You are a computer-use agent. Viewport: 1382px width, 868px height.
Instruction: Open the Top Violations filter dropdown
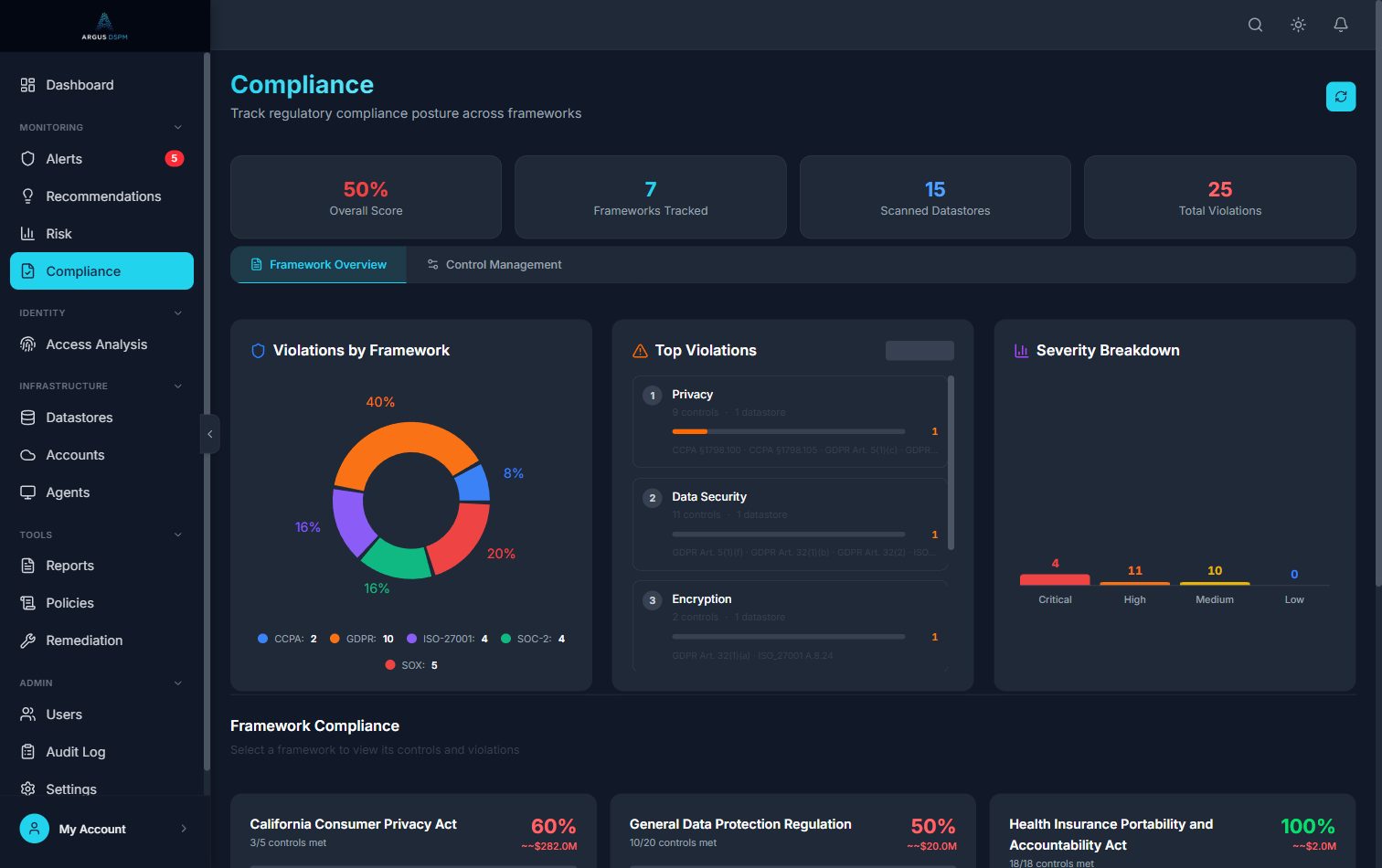coord(920,351)
